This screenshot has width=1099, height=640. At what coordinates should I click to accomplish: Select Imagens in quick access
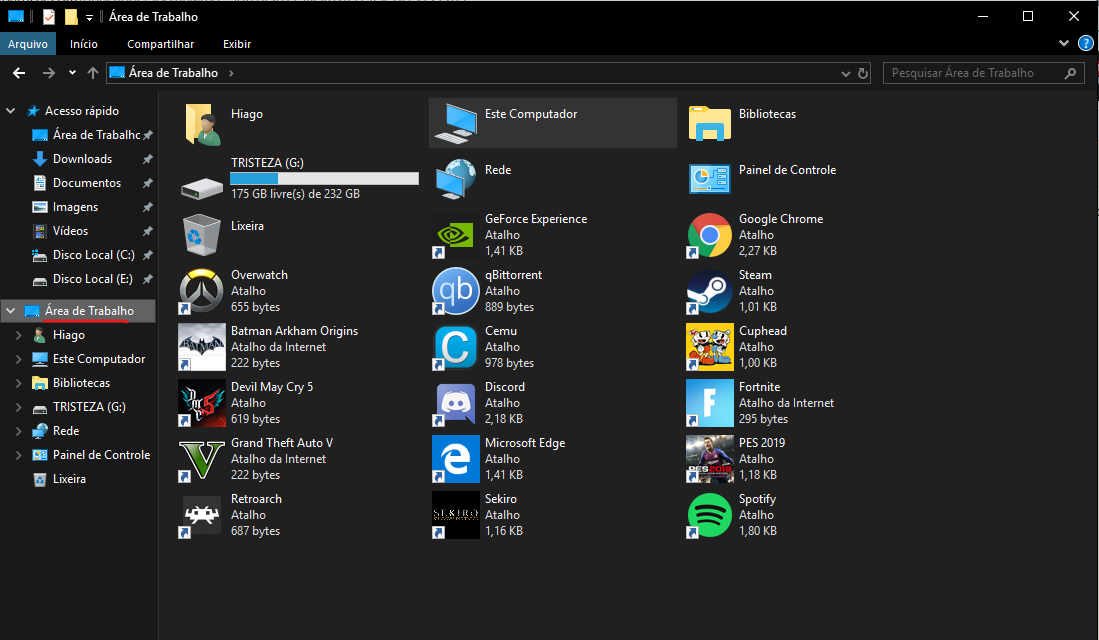point(75,207)
